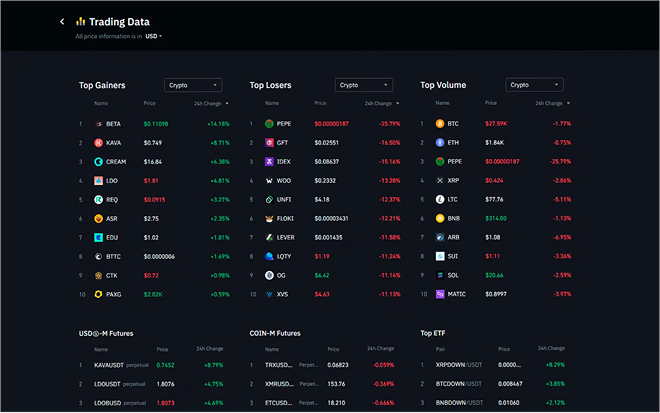Open XMRUSD perpetual COIN-M row
The height and width of the screenshot is (413, 660).
click(x=322, y=384)
